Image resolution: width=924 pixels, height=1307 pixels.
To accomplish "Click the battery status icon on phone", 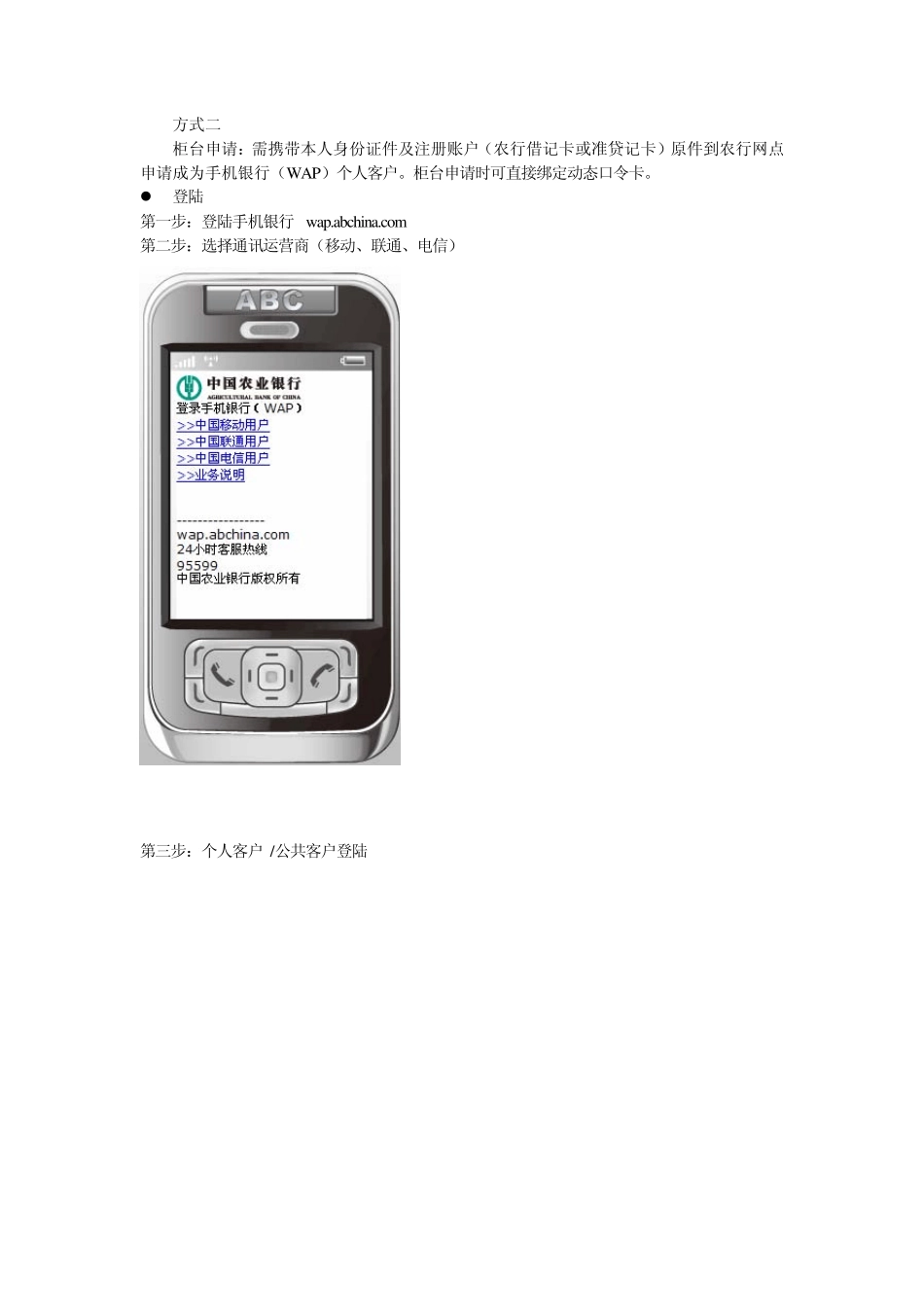I will click(355, 362).
